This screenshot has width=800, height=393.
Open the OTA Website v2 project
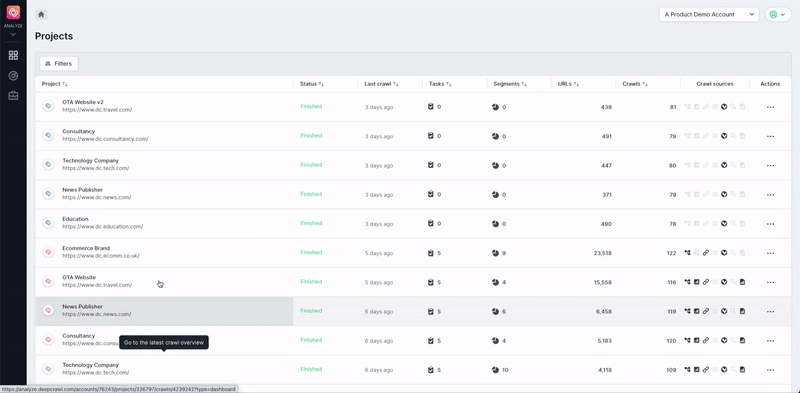[83, 102]
